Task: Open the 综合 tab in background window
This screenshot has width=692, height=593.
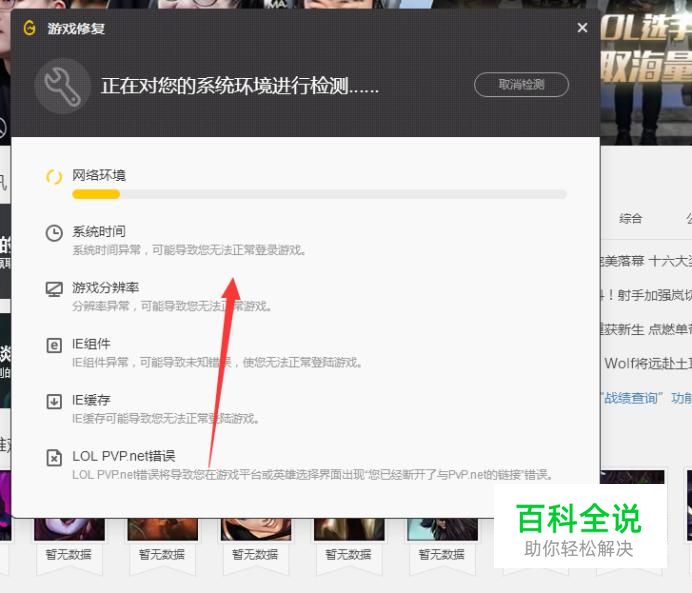Action: (630, 218)
